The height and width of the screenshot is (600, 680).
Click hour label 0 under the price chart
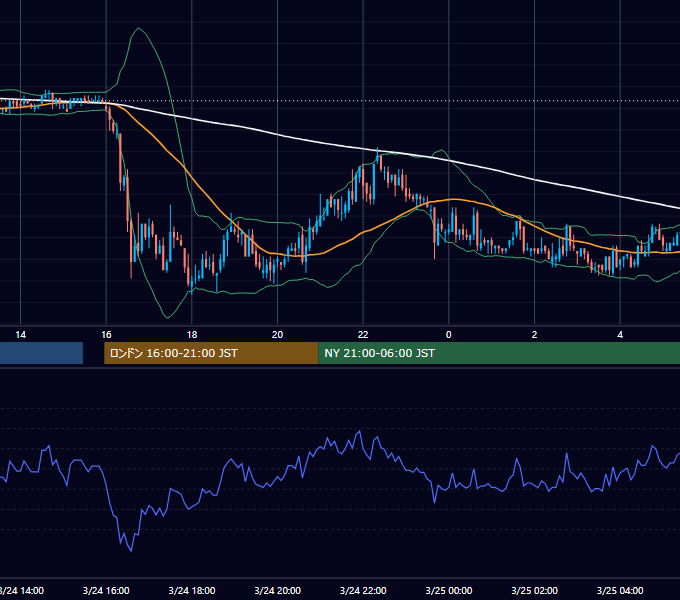tap(449, 335)
